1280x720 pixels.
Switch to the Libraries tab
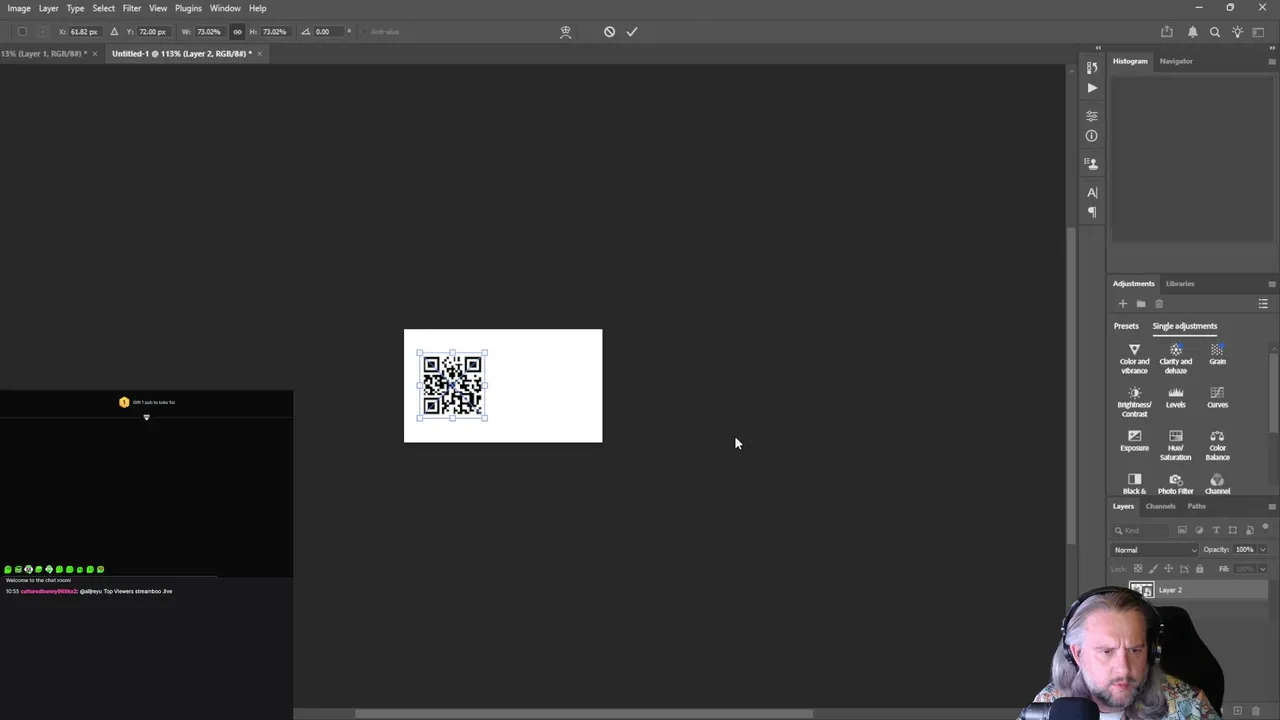coord(1180,283)
